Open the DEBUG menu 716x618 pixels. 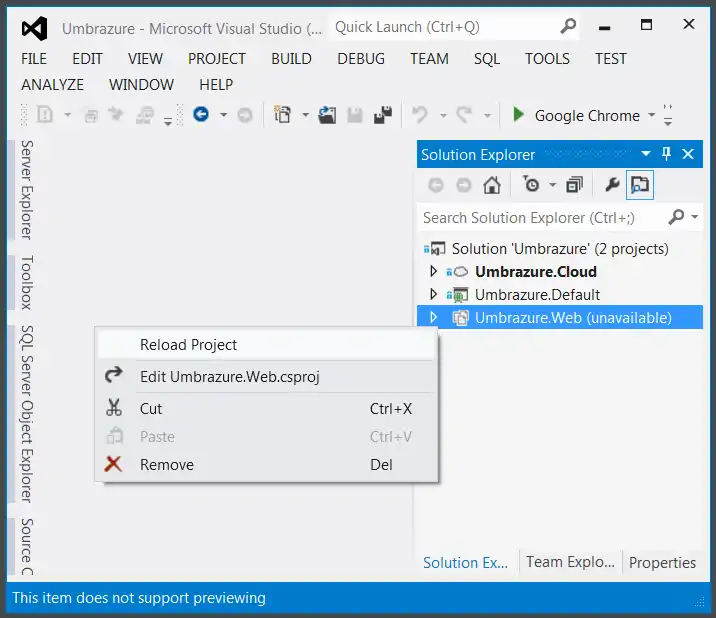tap(361, 58)
